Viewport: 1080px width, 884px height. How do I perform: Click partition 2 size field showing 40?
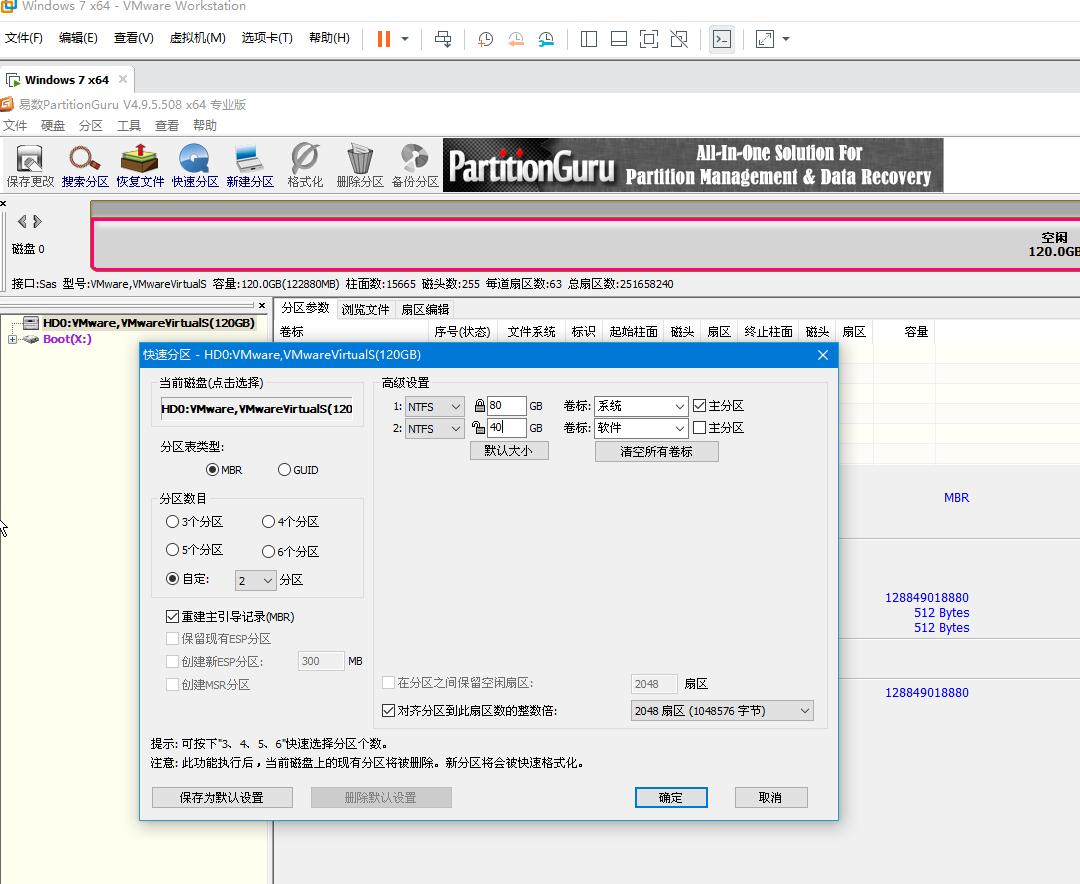pyautogui.click(x=506, y=428)
